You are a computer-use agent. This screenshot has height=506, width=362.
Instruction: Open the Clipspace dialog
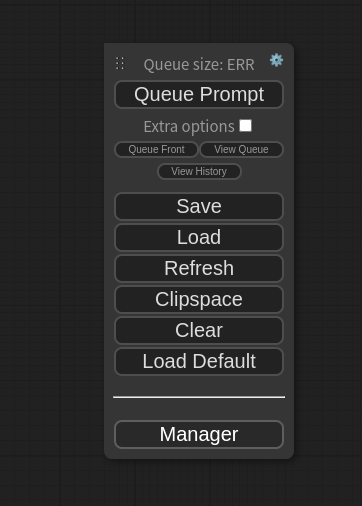[199, 299]
